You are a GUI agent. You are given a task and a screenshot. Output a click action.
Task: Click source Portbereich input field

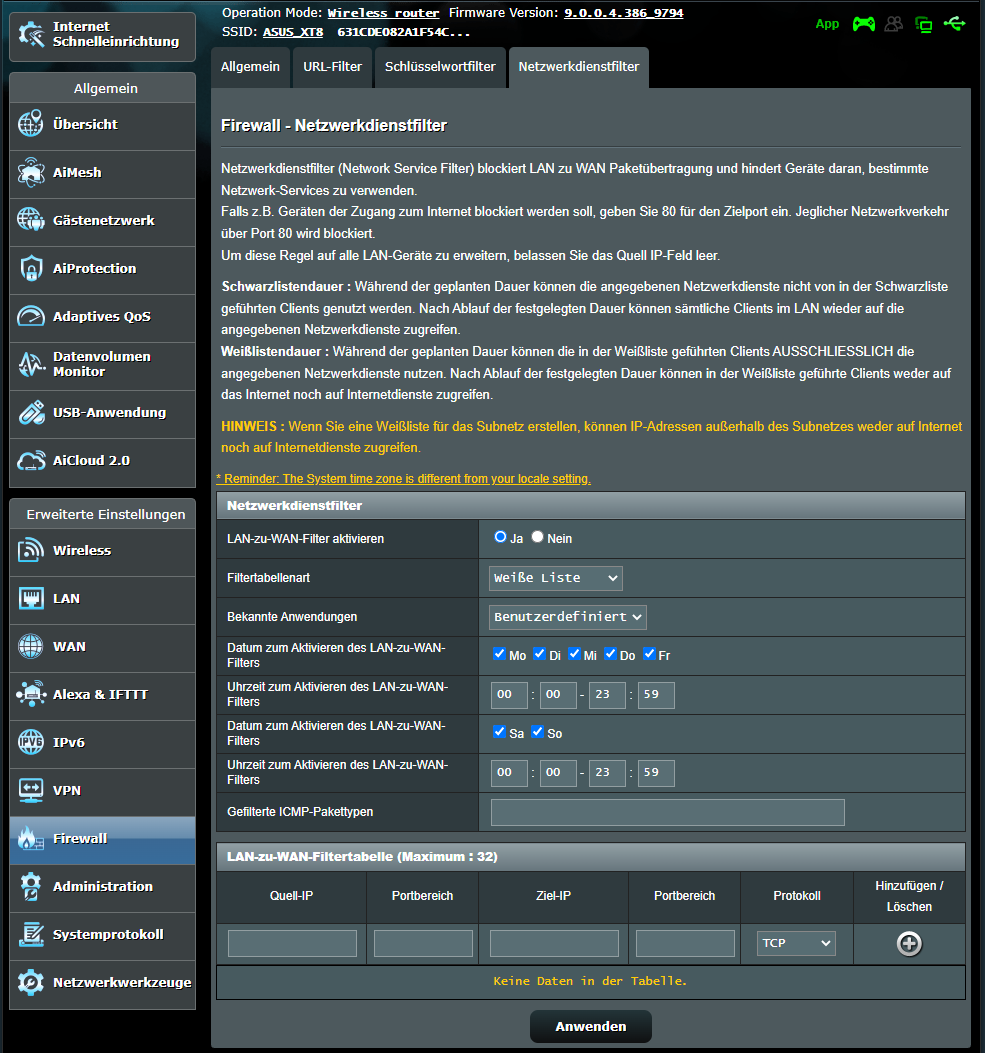pyautogui.click(x=423, y=944)
